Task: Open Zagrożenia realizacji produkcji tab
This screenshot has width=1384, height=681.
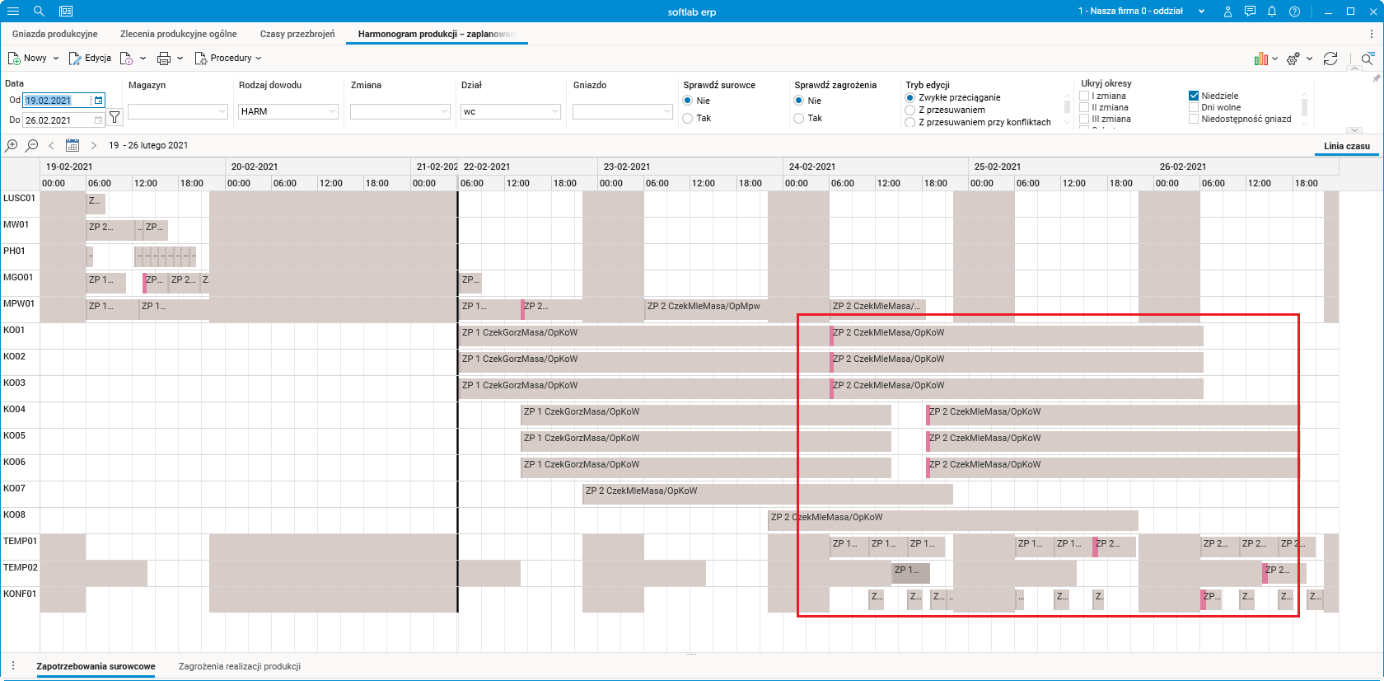Action: coord(240,665)
